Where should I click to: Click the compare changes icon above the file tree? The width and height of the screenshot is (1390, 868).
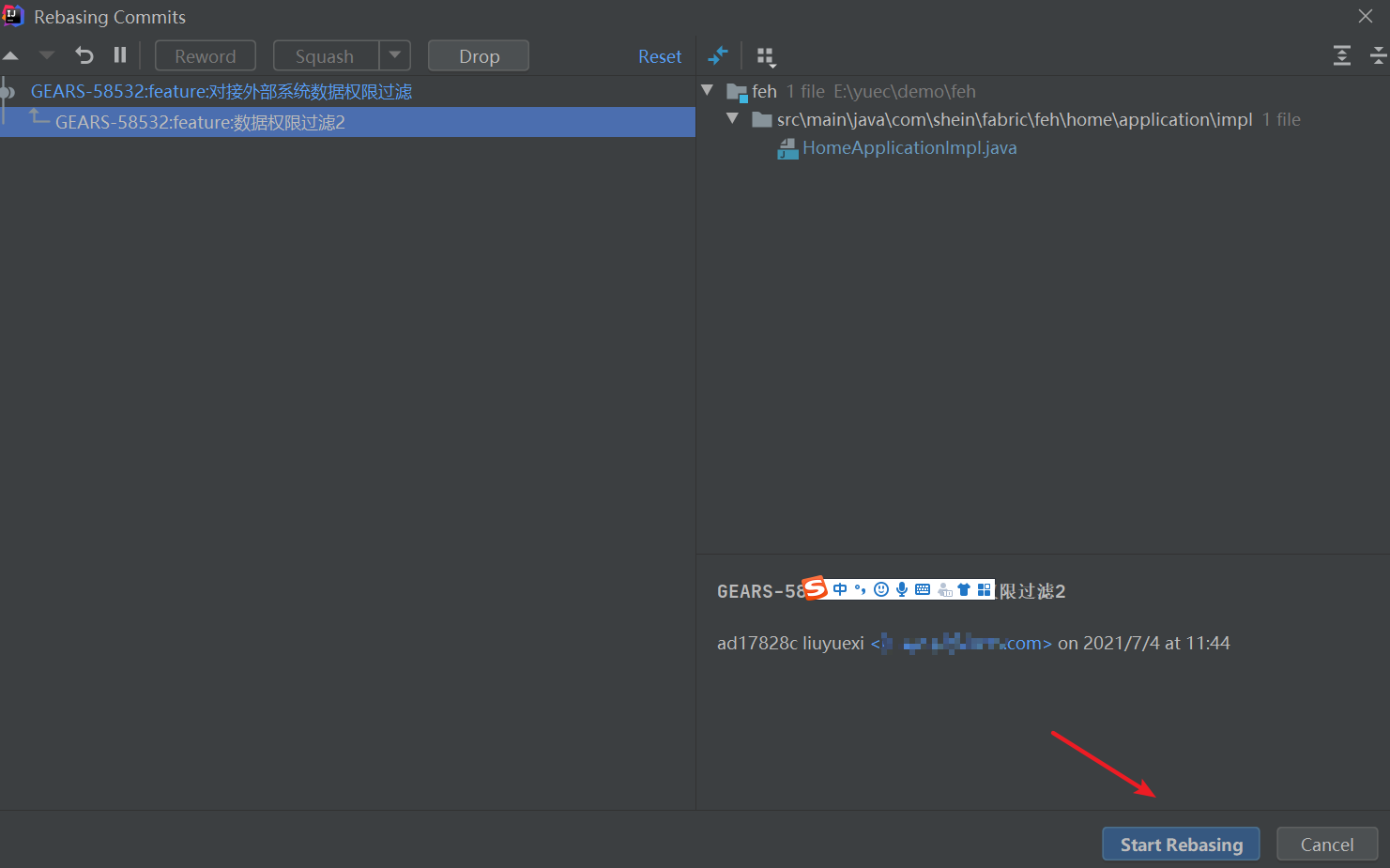(x=717, y=55)
